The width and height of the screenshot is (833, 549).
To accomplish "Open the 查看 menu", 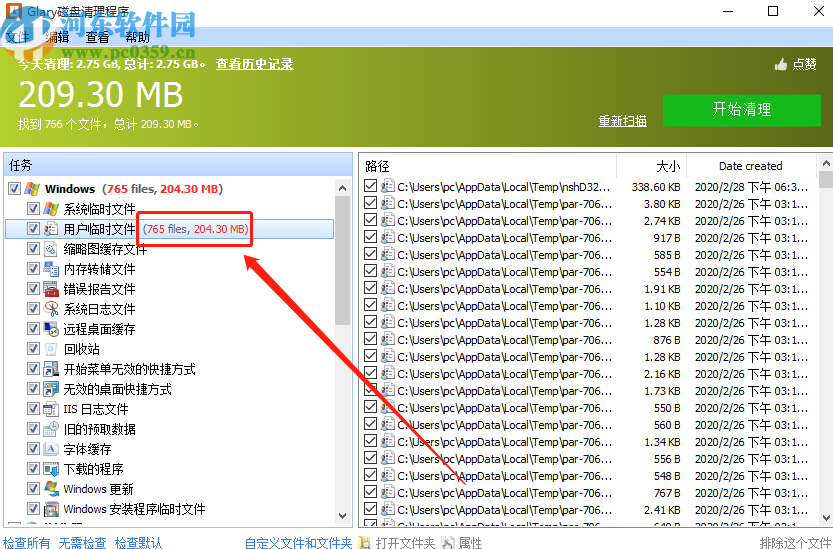I will click(97, 37).
